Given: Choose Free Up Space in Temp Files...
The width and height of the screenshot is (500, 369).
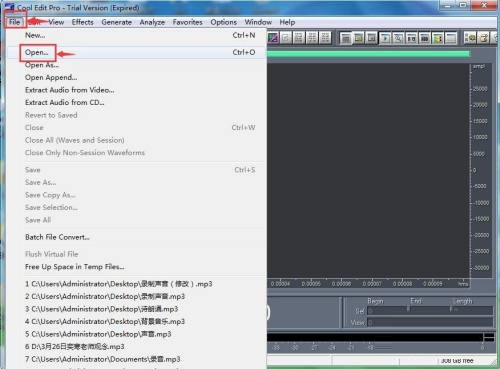Looking at the screenshot, I should 137,267.
